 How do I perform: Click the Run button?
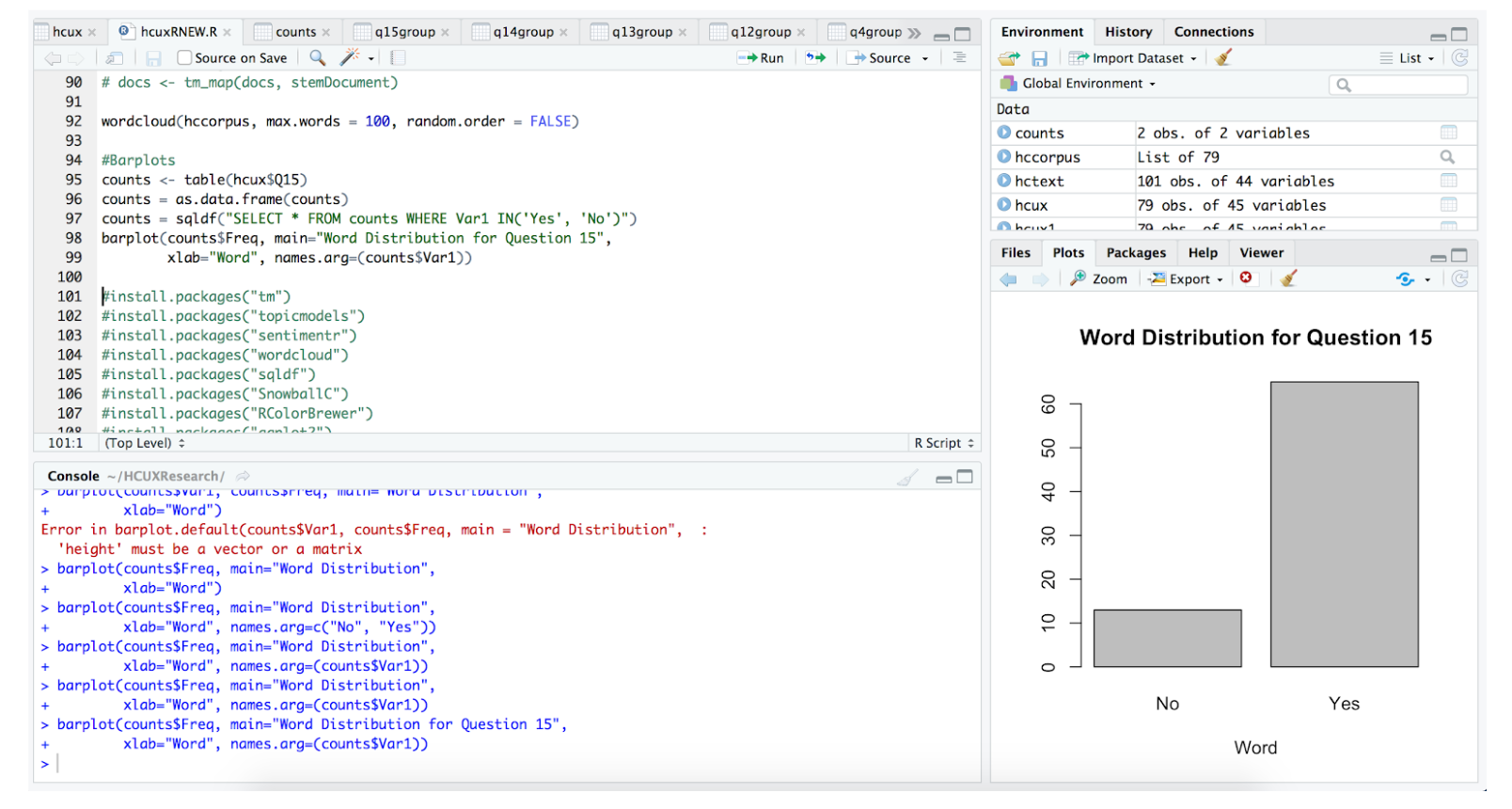click(x=761, y=57)
